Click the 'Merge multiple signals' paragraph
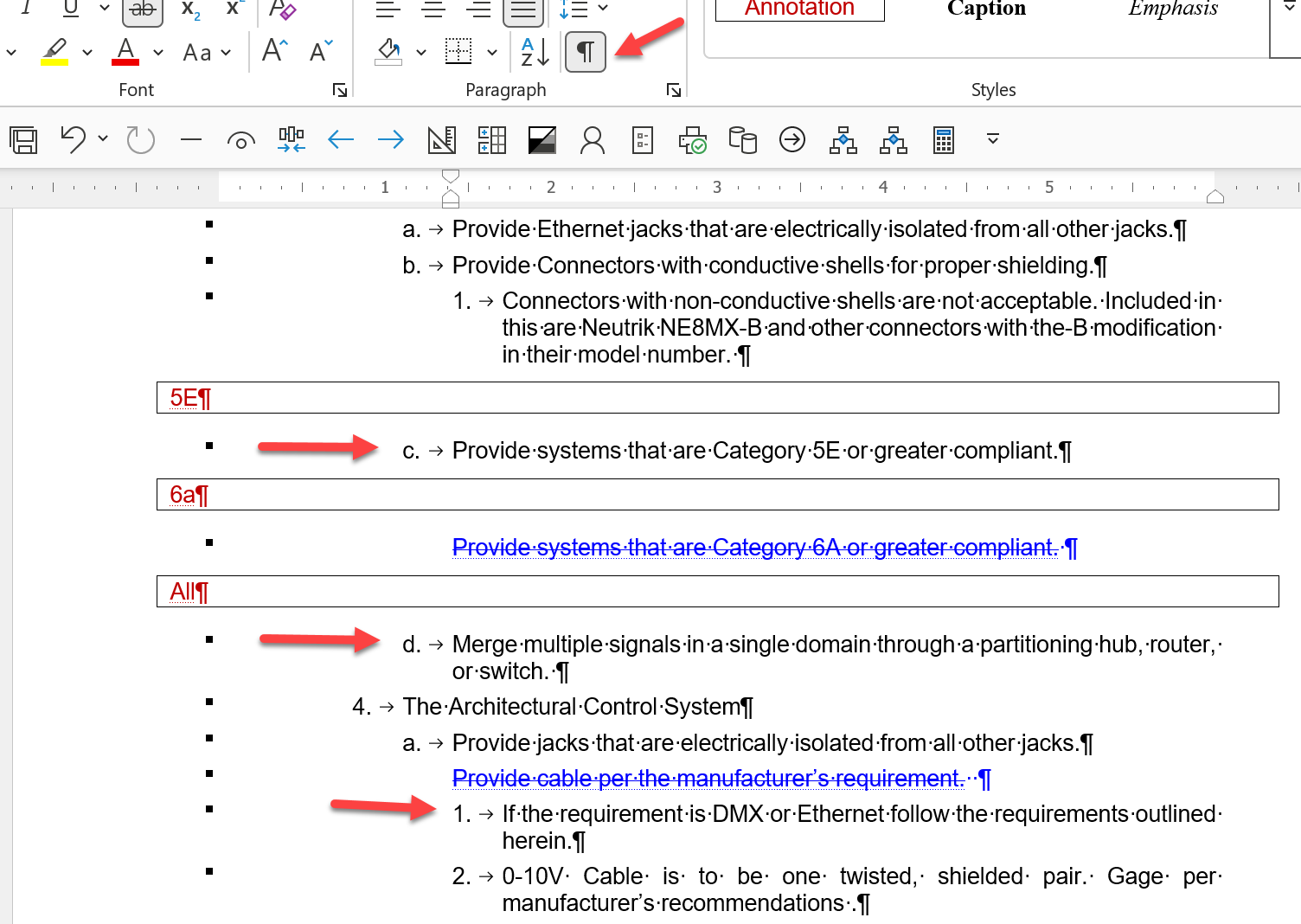Image resolution: width=1301 pixels, height=924 pixels. [x=836, y=658]
